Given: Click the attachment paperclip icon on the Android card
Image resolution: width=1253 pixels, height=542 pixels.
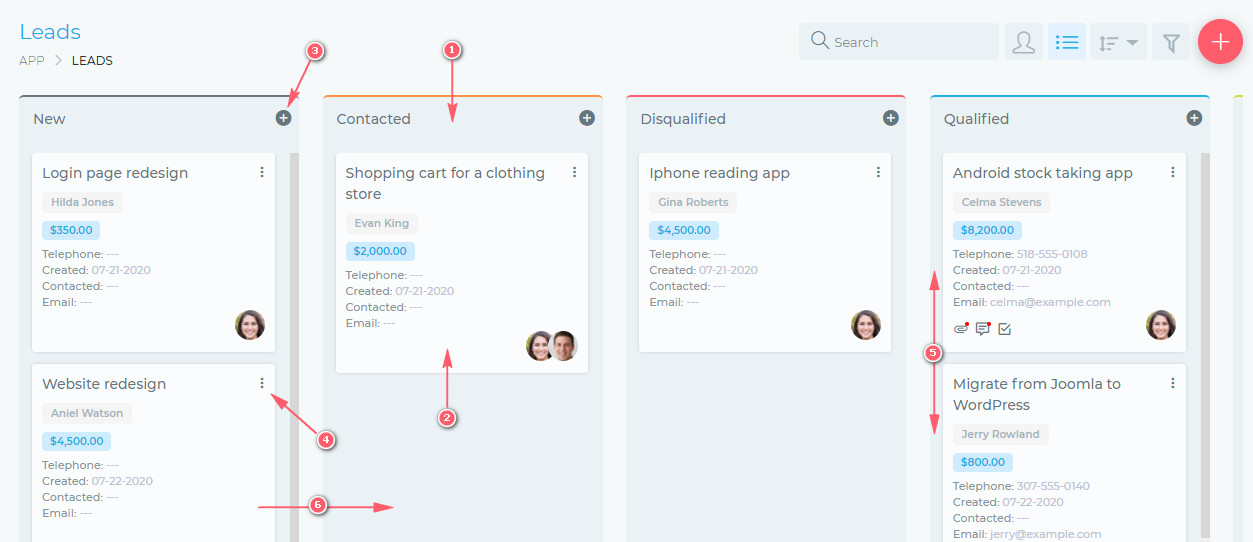Looking at the screenshot, I should coord(961,328).
